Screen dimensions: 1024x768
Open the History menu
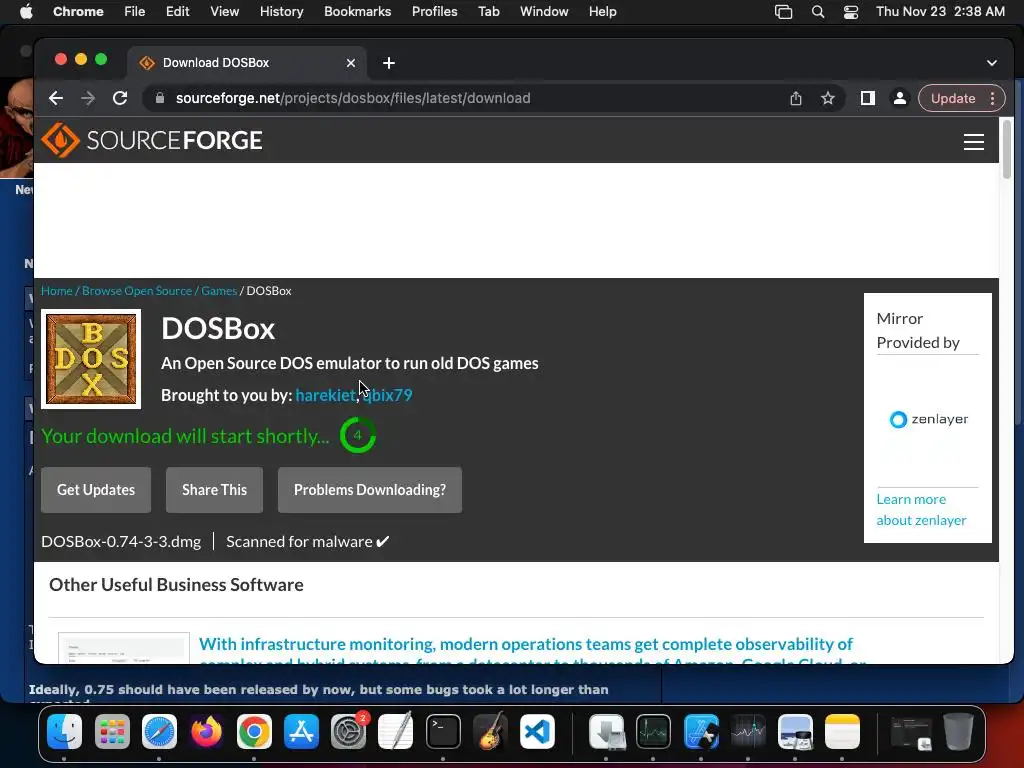[281, 12]
